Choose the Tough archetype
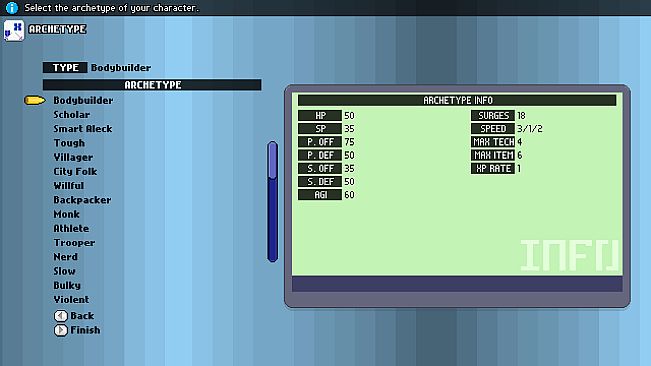The height and width of the screenshot is (366, 651). pyautogui.click(x=69, y=143)
